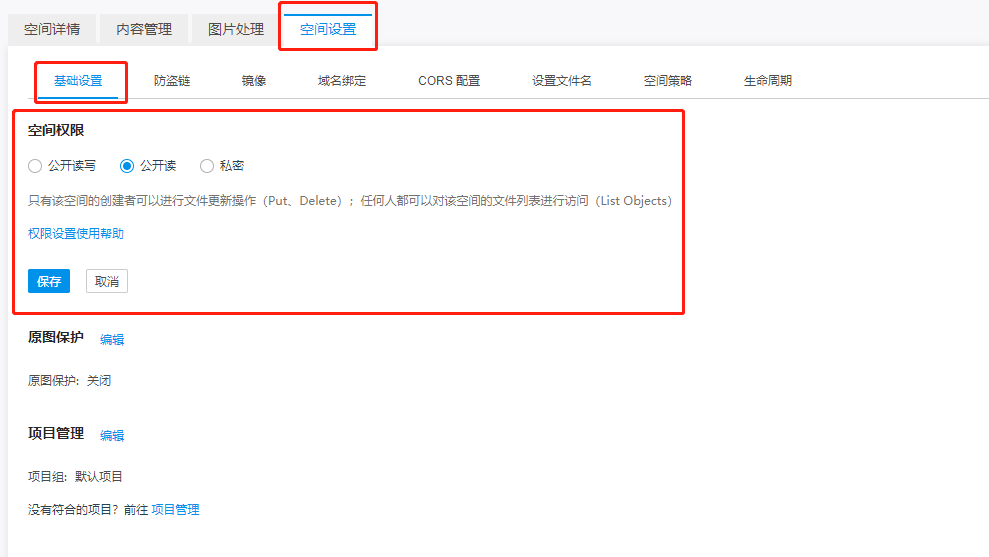View the 空间策略 sub-tab
The width and height of the screenshot is (989, 557).
667,81
